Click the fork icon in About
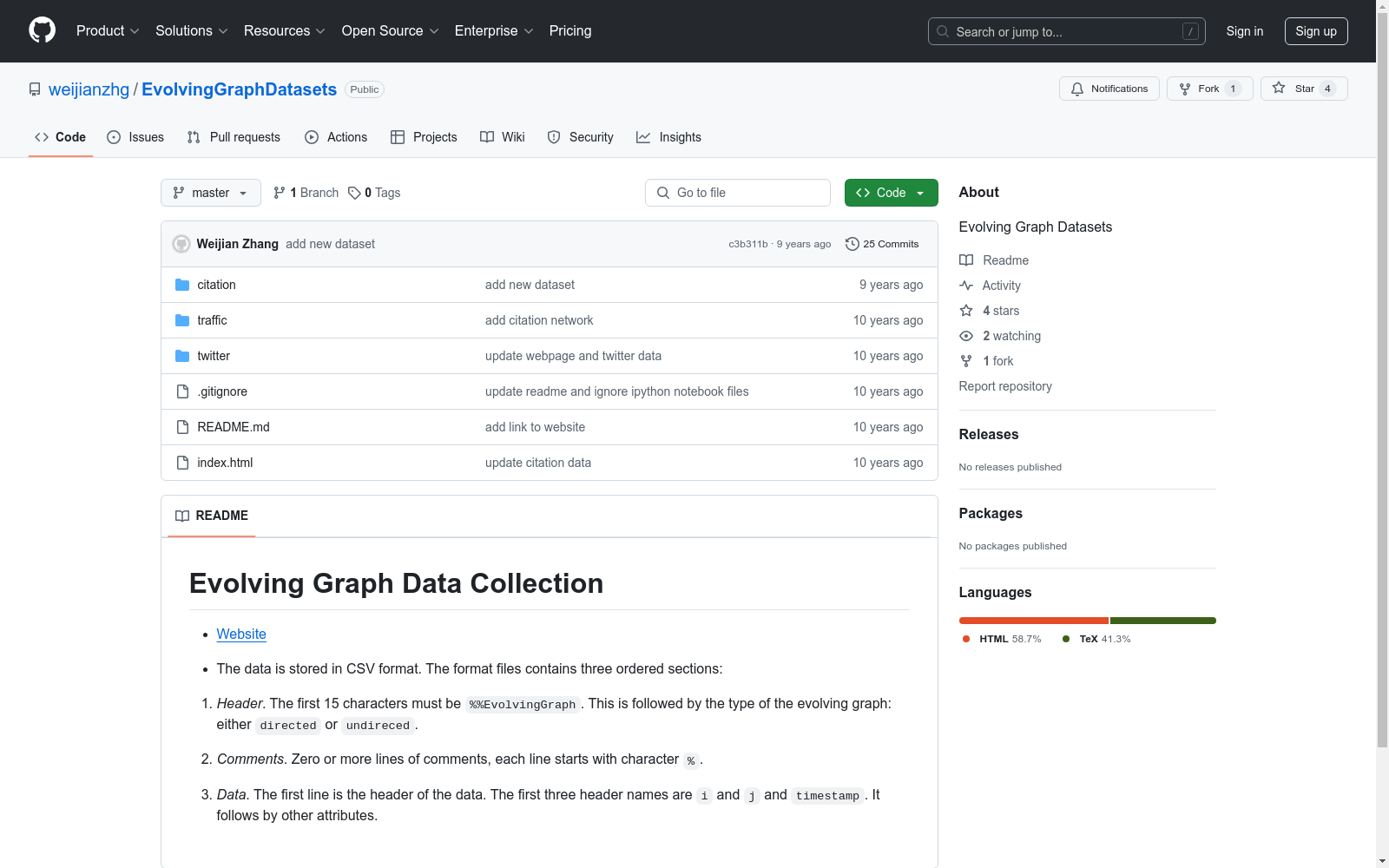Screen dimensions: 1389x868 [x=966, y=361]
